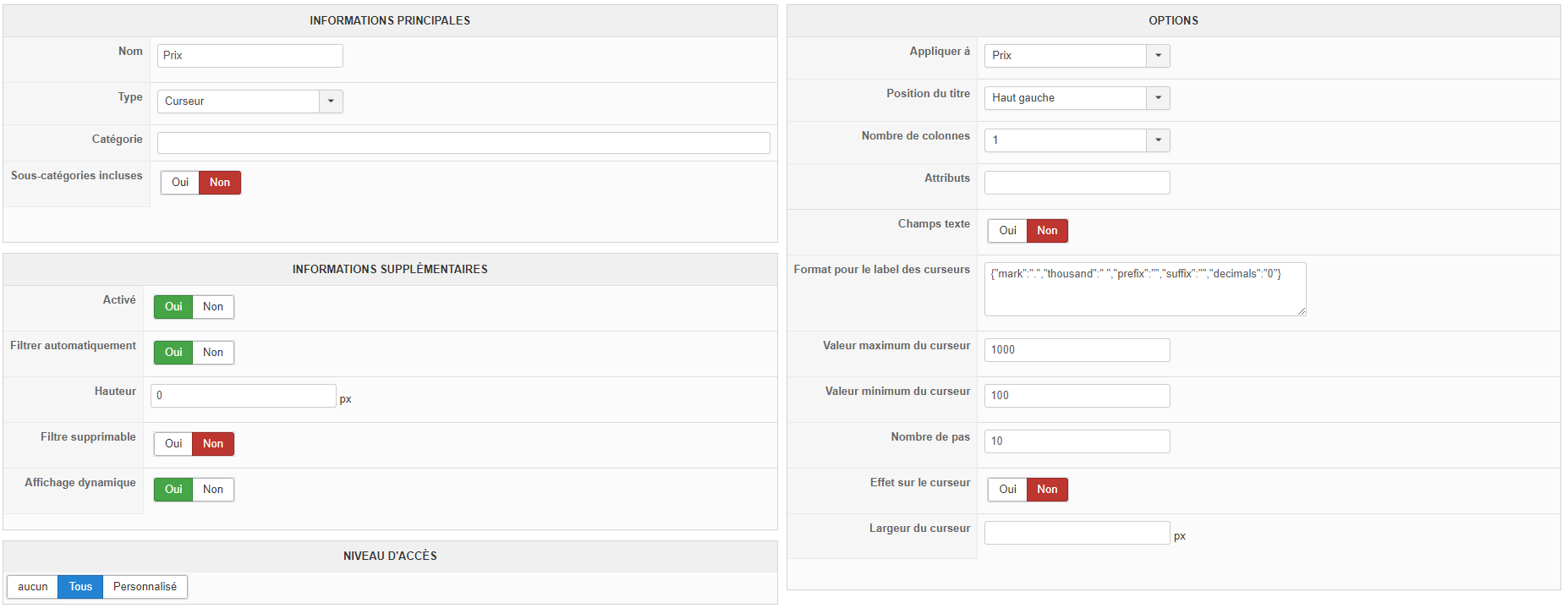
Task: Open the Position du titre dropdown
Action: (x=1158, y=98)
